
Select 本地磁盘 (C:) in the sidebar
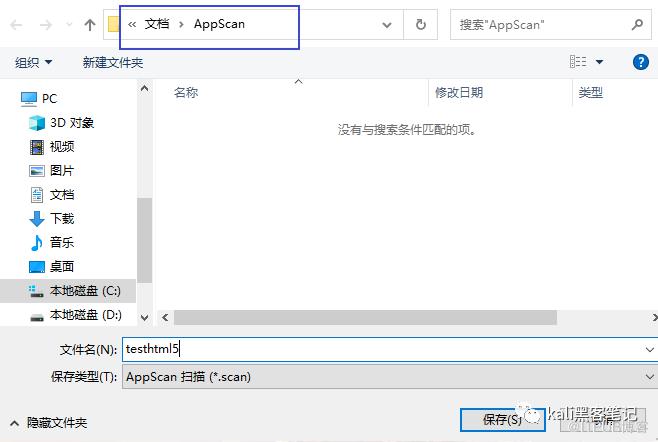coord(68,291)
